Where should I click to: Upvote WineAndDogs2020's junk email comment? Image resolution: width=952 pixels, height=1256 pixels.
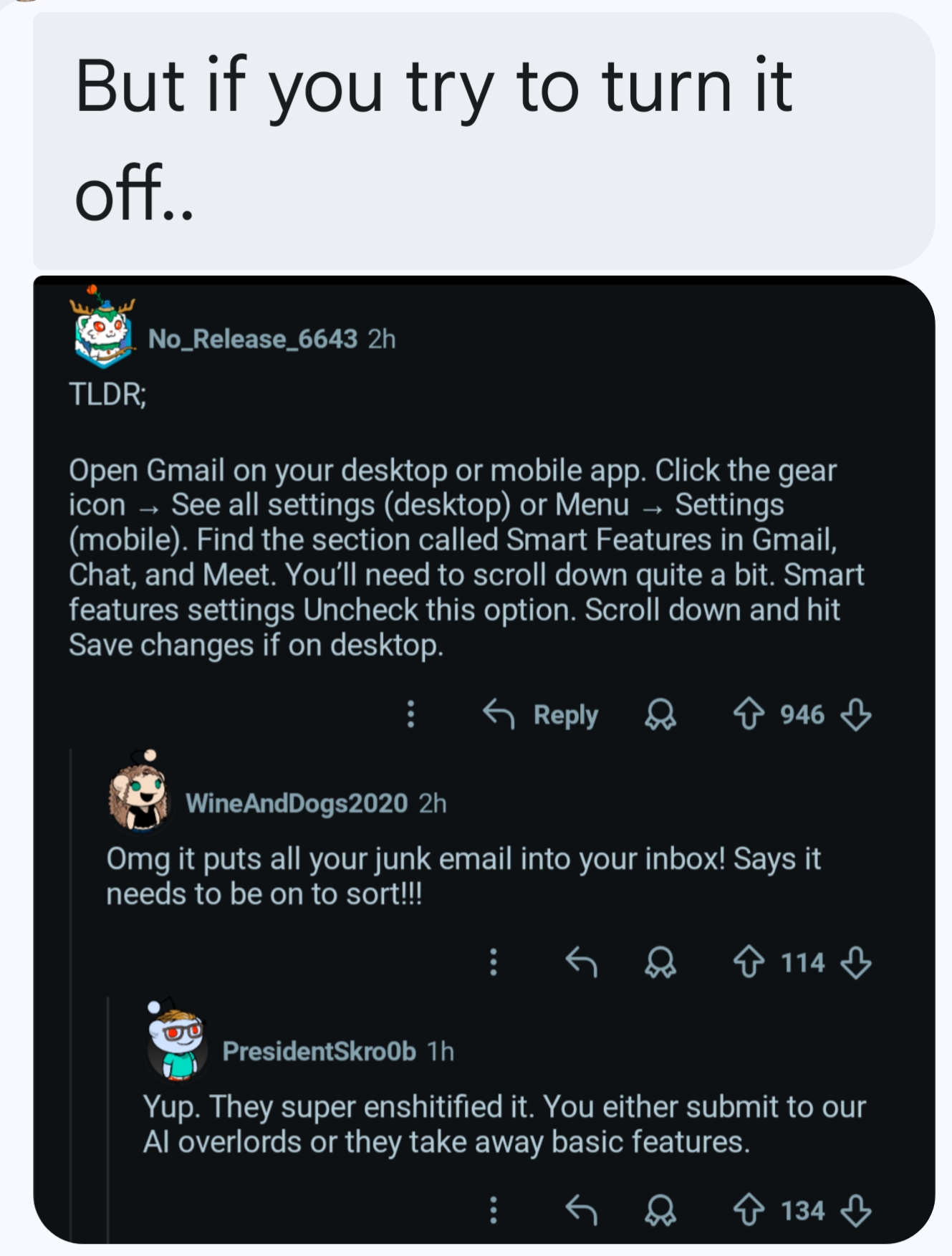[x=749, y=962]
